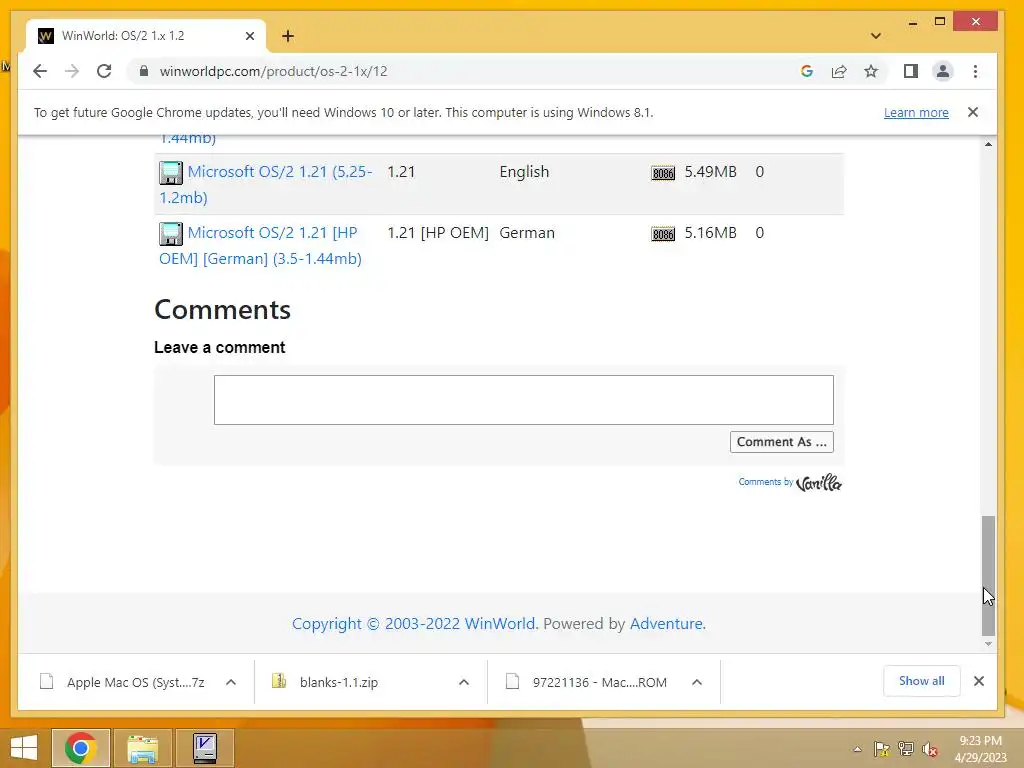Click Show all downloads
Screen dimensions: 1024x768
coord(921,681)
